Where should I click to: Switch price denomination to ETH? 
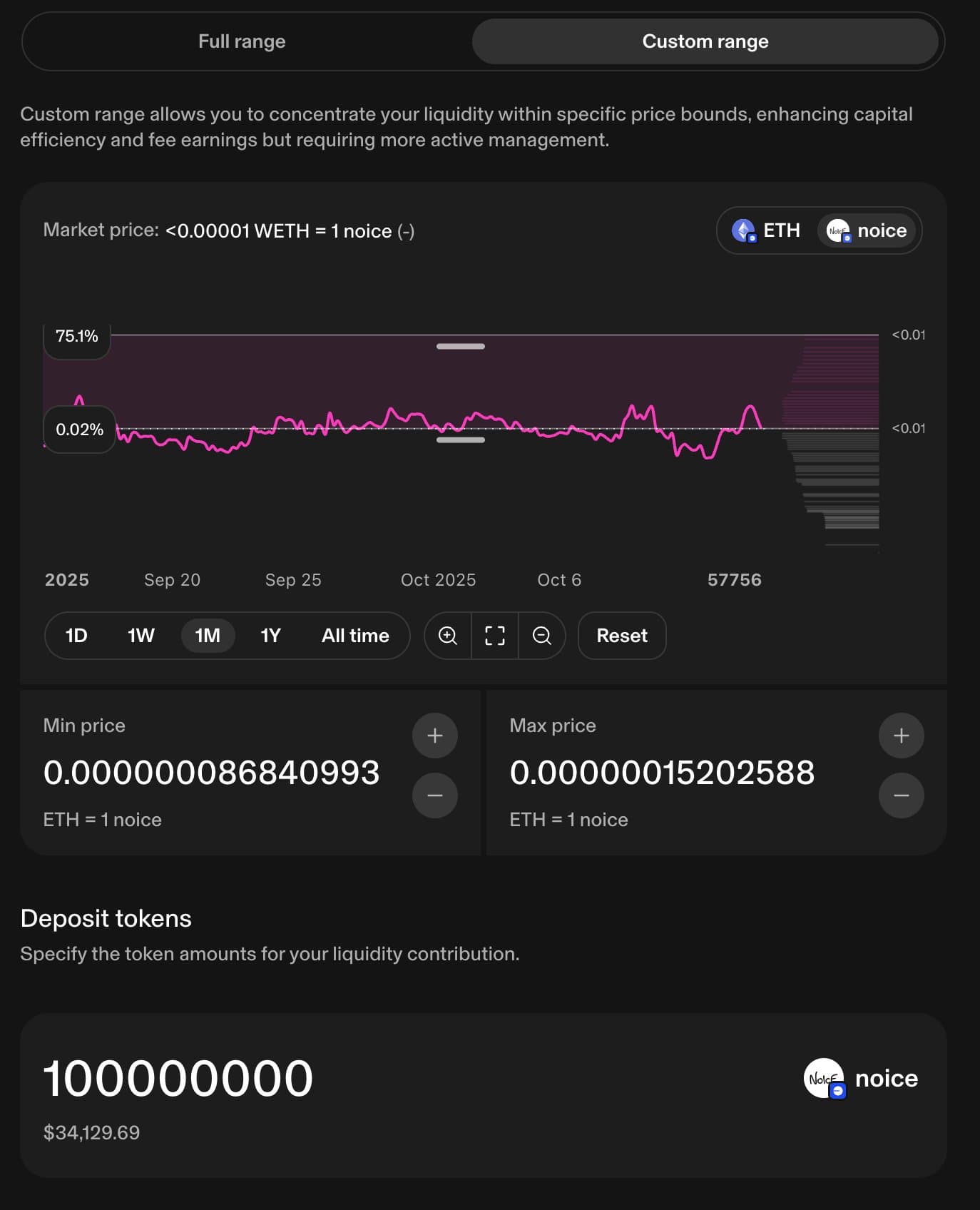pos(767,230)
